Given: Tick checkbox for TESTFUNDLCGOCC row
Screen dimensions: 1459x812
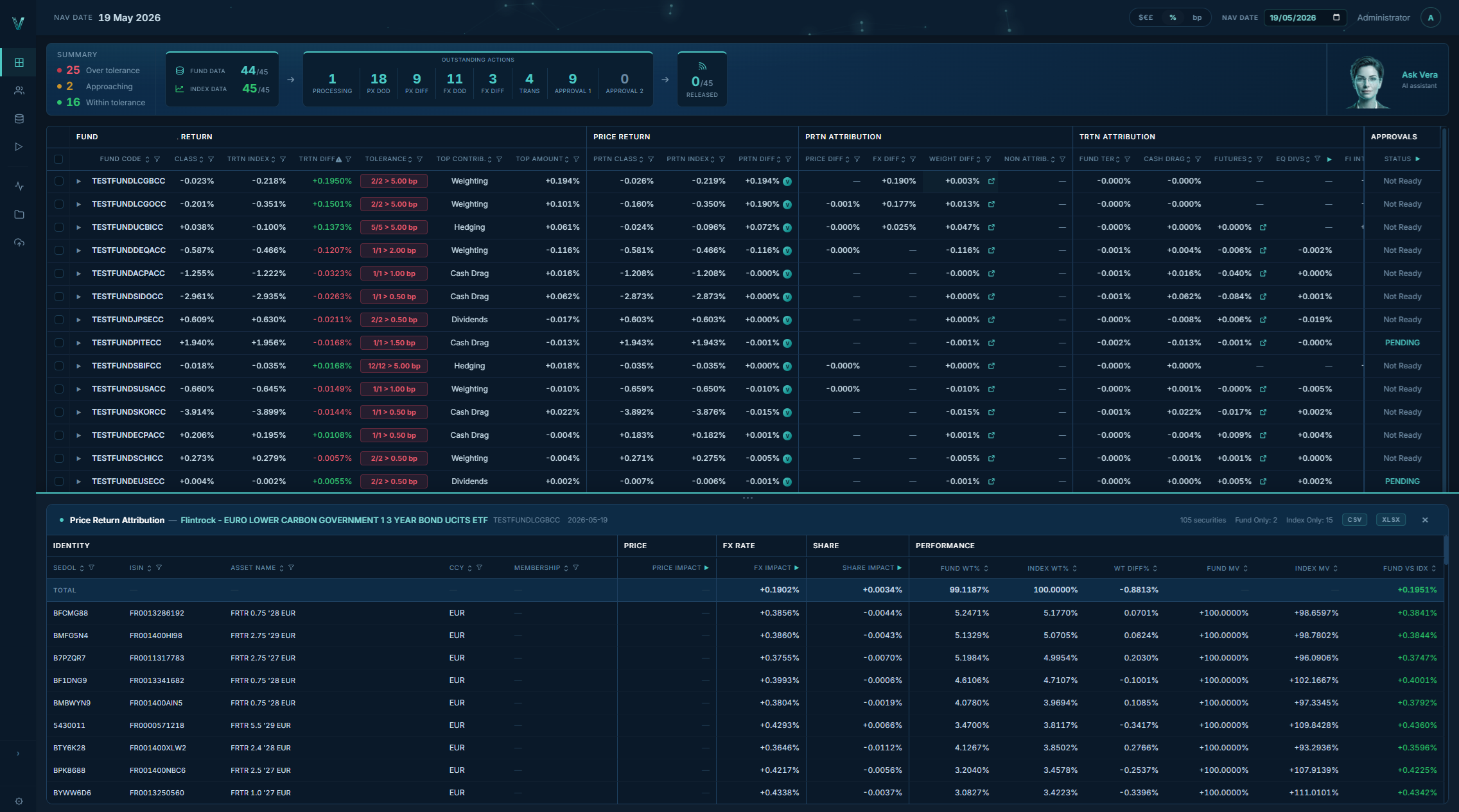Looking at the screenshot, I should (59, 204).
